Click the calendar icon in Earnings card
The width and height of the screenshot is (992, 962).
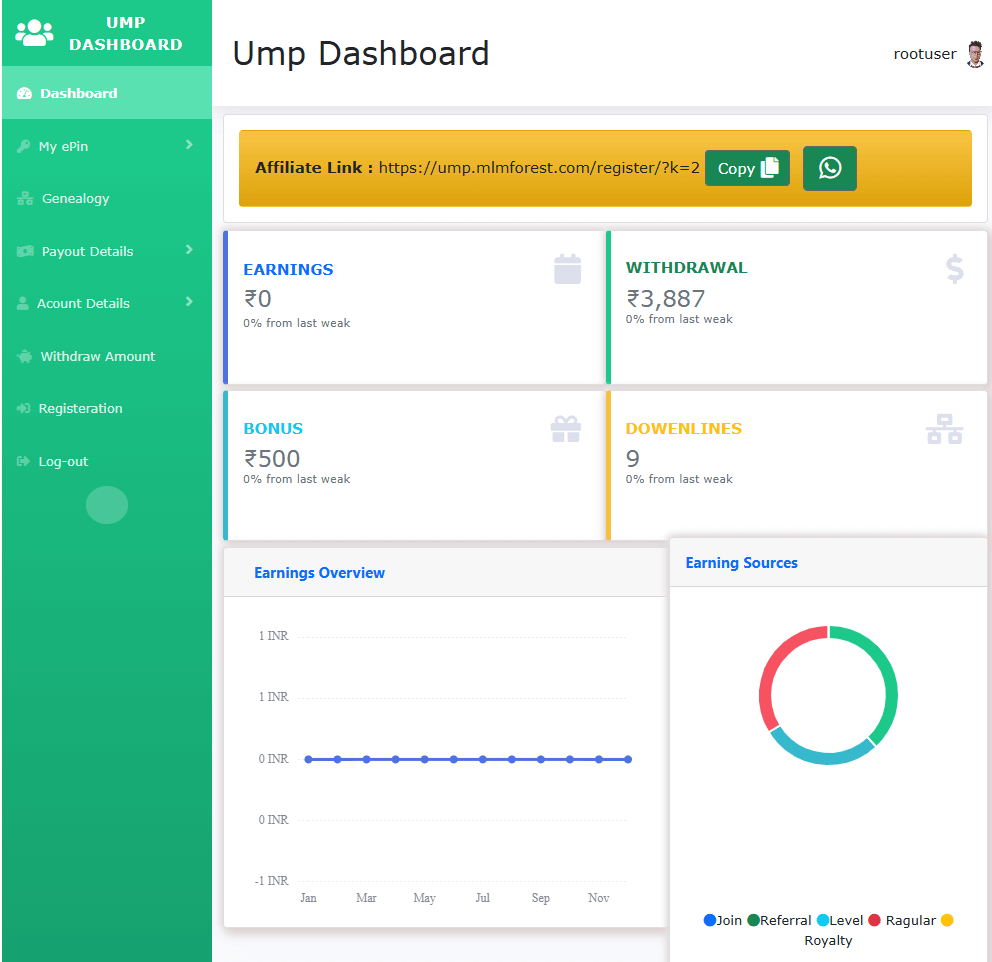(567, 269)
